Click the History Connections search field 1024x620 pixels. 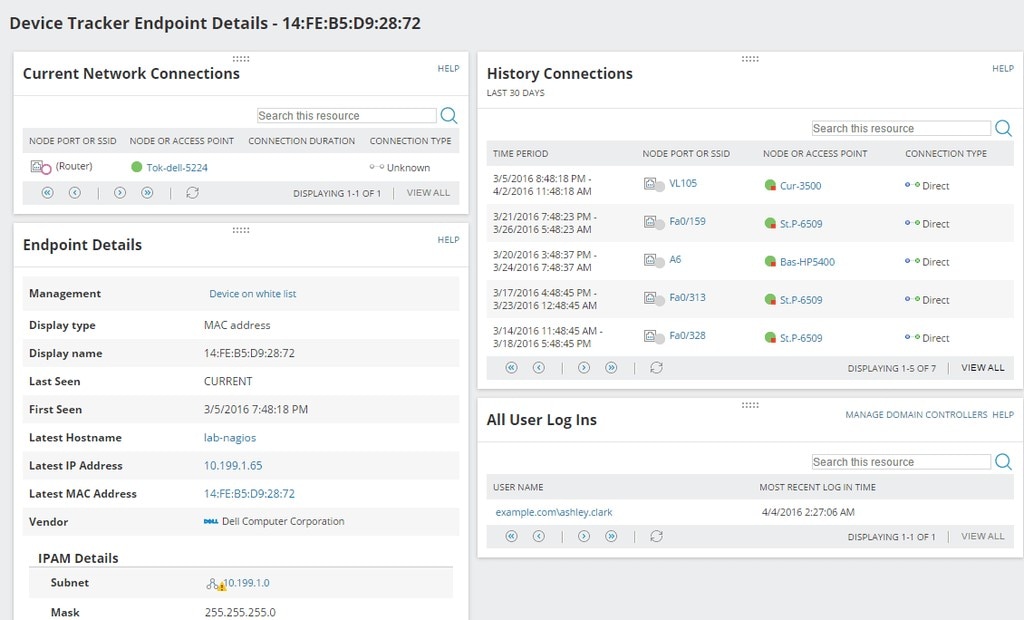click(x=900, y=128)
